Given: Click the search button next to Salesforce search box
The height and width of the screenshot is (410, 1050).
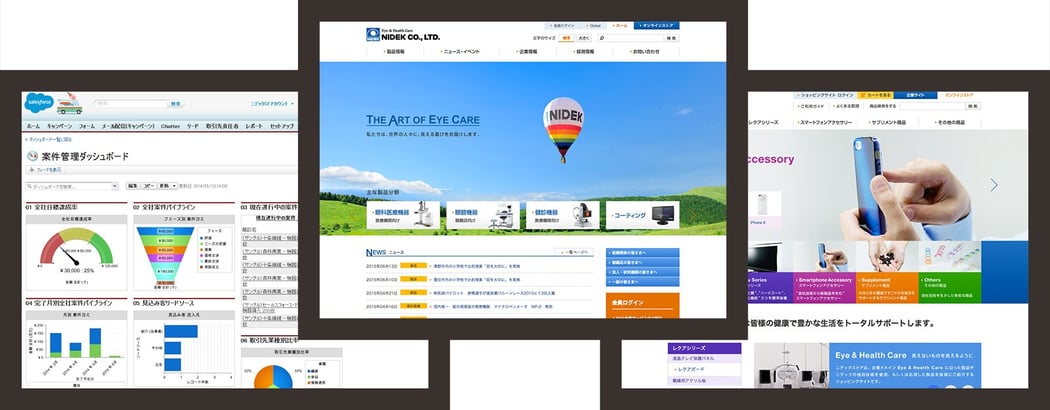Looking at the screenshot, I should coord(175,104).
